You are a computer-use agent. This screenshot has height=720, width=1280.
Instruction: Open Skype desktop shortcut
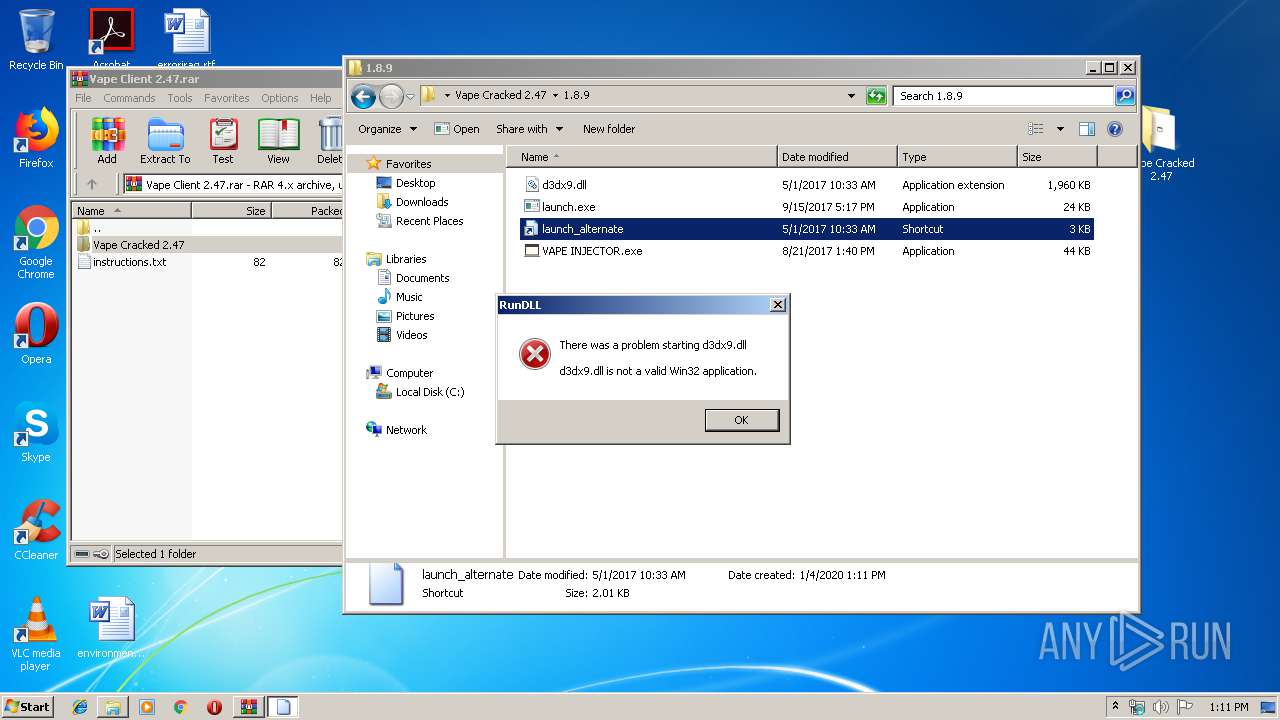[36, 434]
